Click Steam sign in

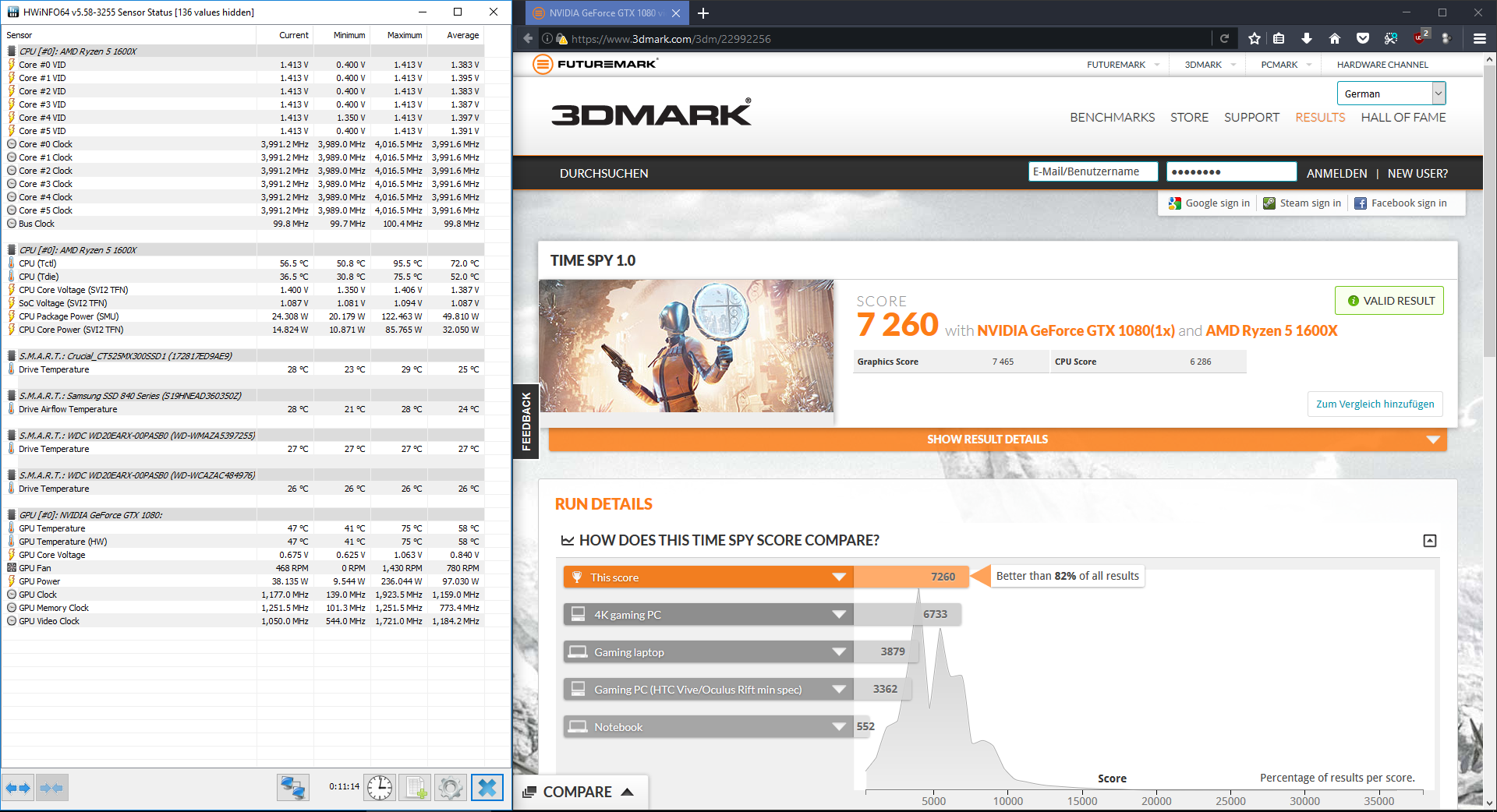(x=1302, y=203)
